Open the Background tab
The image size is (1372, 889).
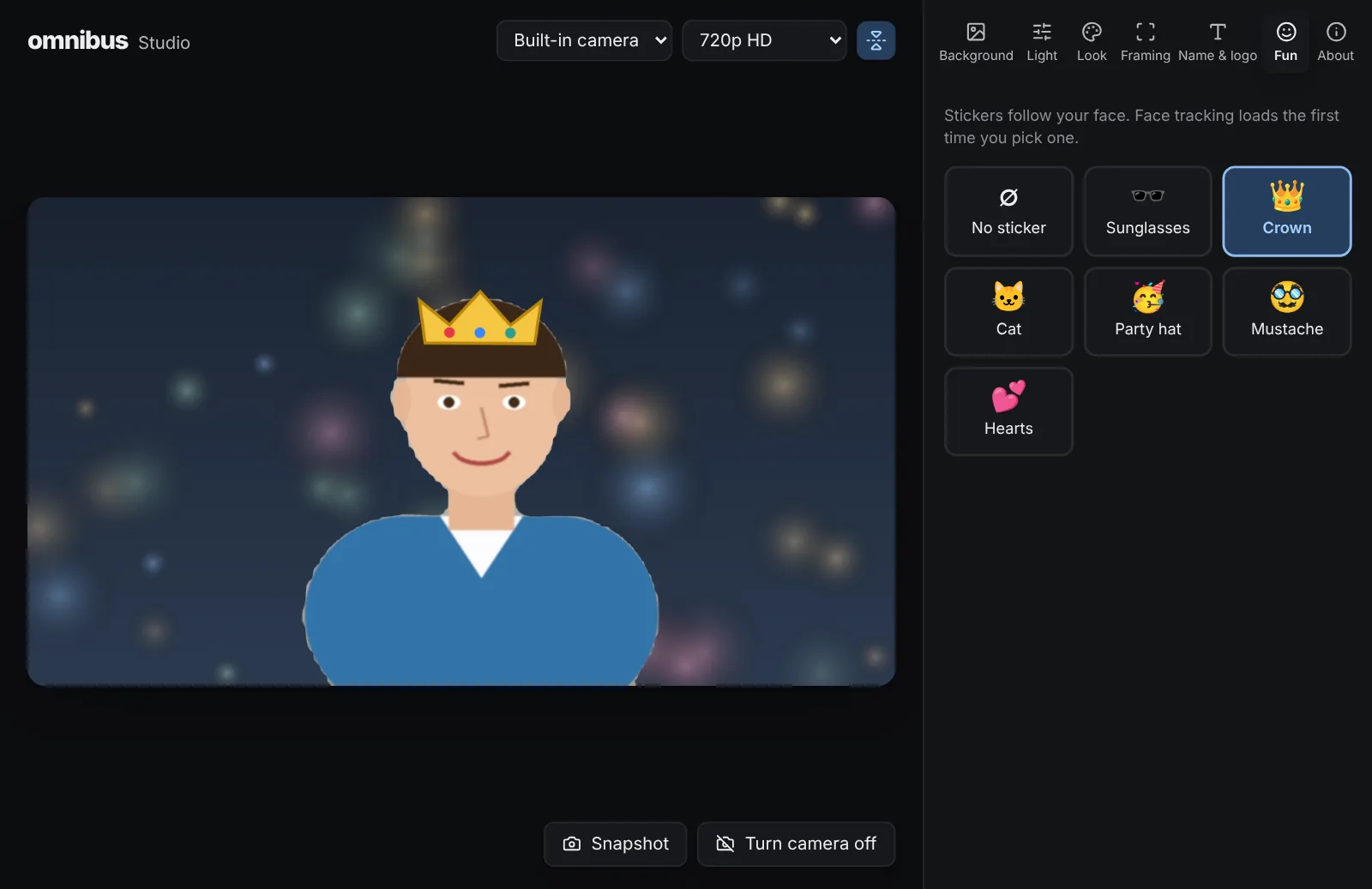click(976, 42)
